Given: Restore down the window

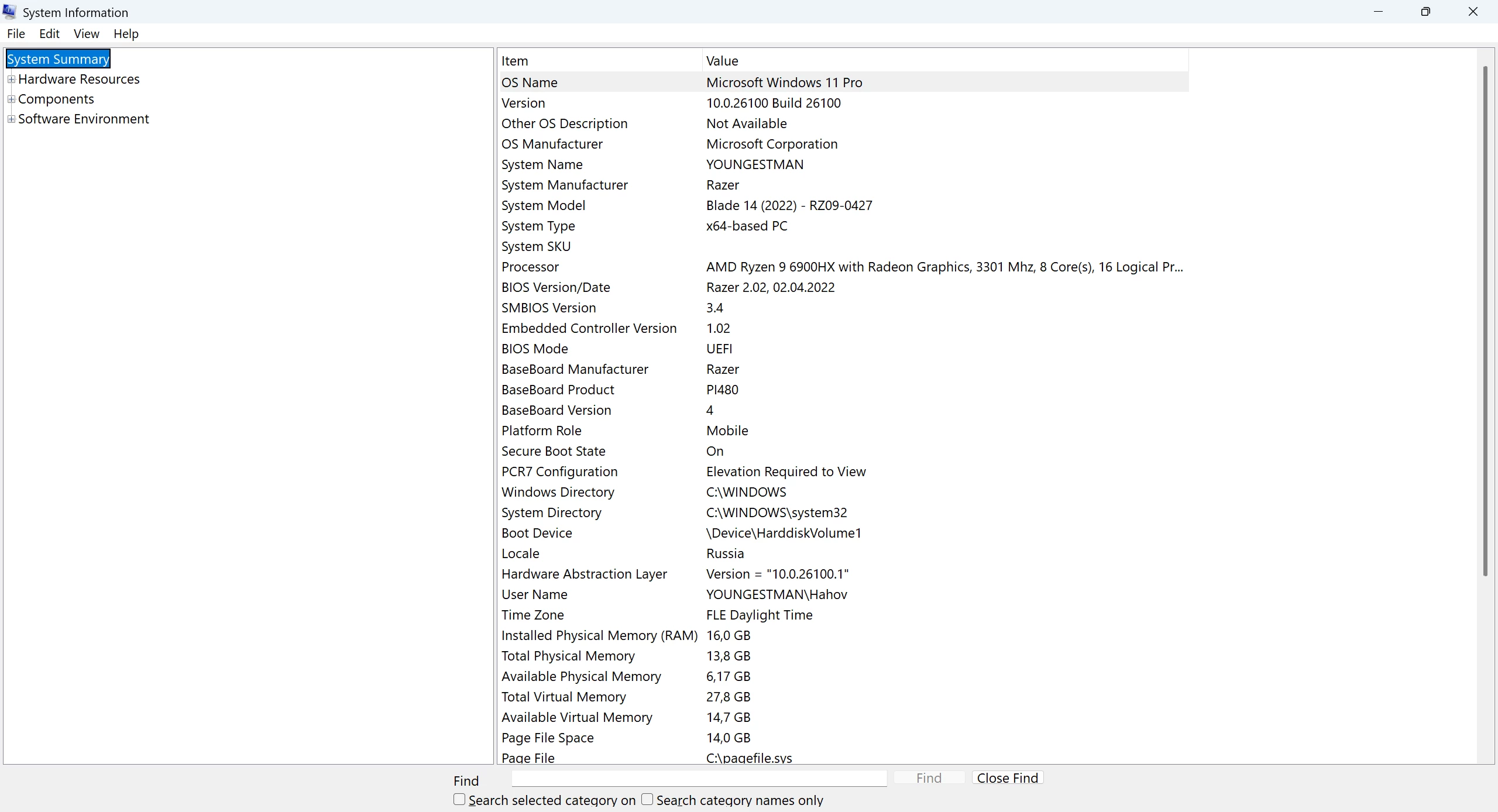Looking at the screenshot, I should [1425, 12].
